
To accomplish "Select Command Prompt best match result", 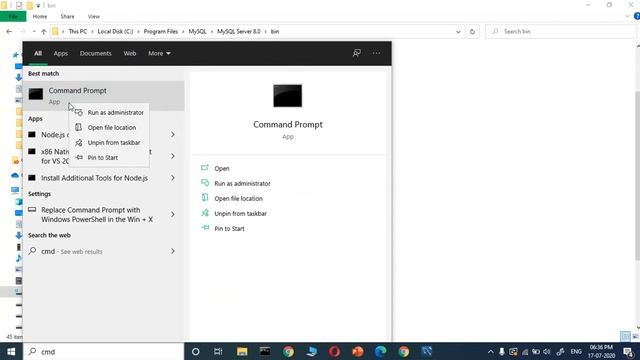I will [104, 96].
